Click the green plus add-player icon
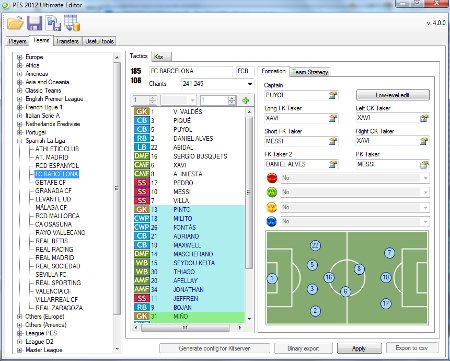 246,100
